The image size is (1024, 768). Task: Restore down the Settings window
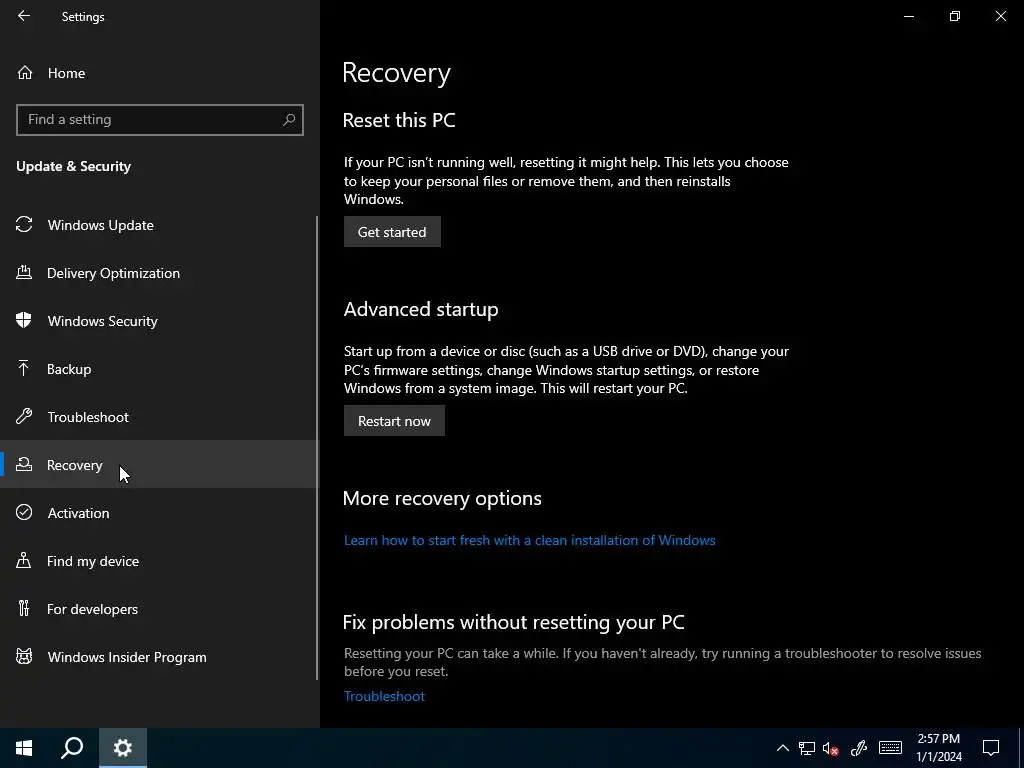(955, 16)
